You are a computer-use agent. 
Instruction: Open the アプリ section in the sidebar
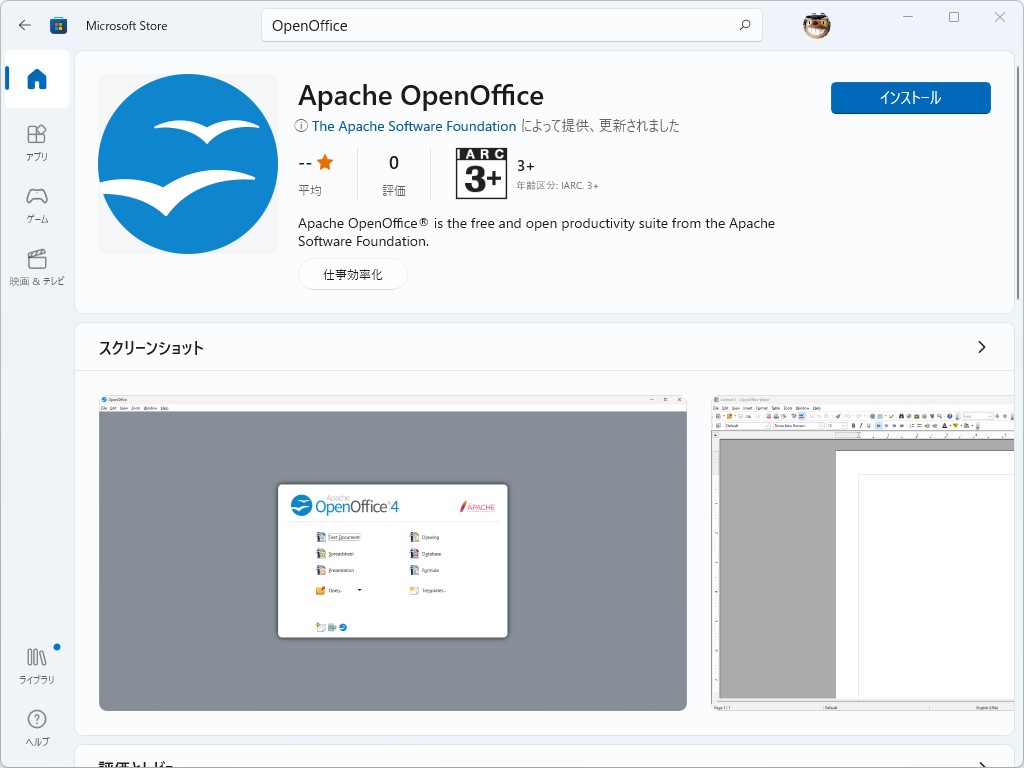pyautogui.click(x=36, y=140)
